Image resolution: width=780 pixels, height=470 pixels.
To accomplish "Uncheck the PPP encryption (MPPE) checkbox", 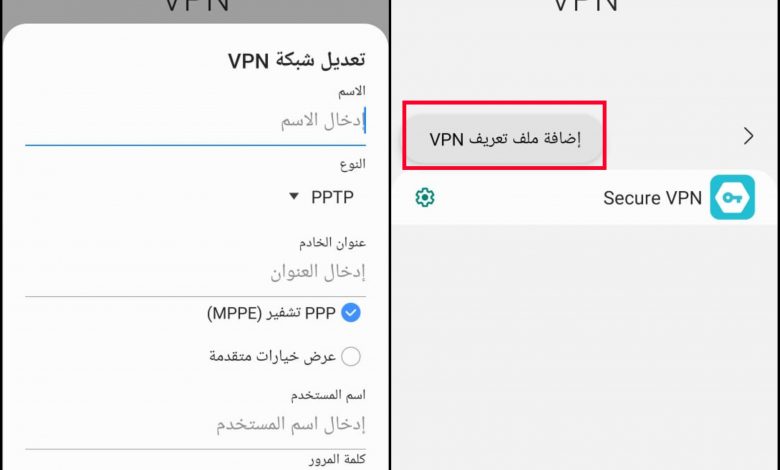I will [351, 313].
